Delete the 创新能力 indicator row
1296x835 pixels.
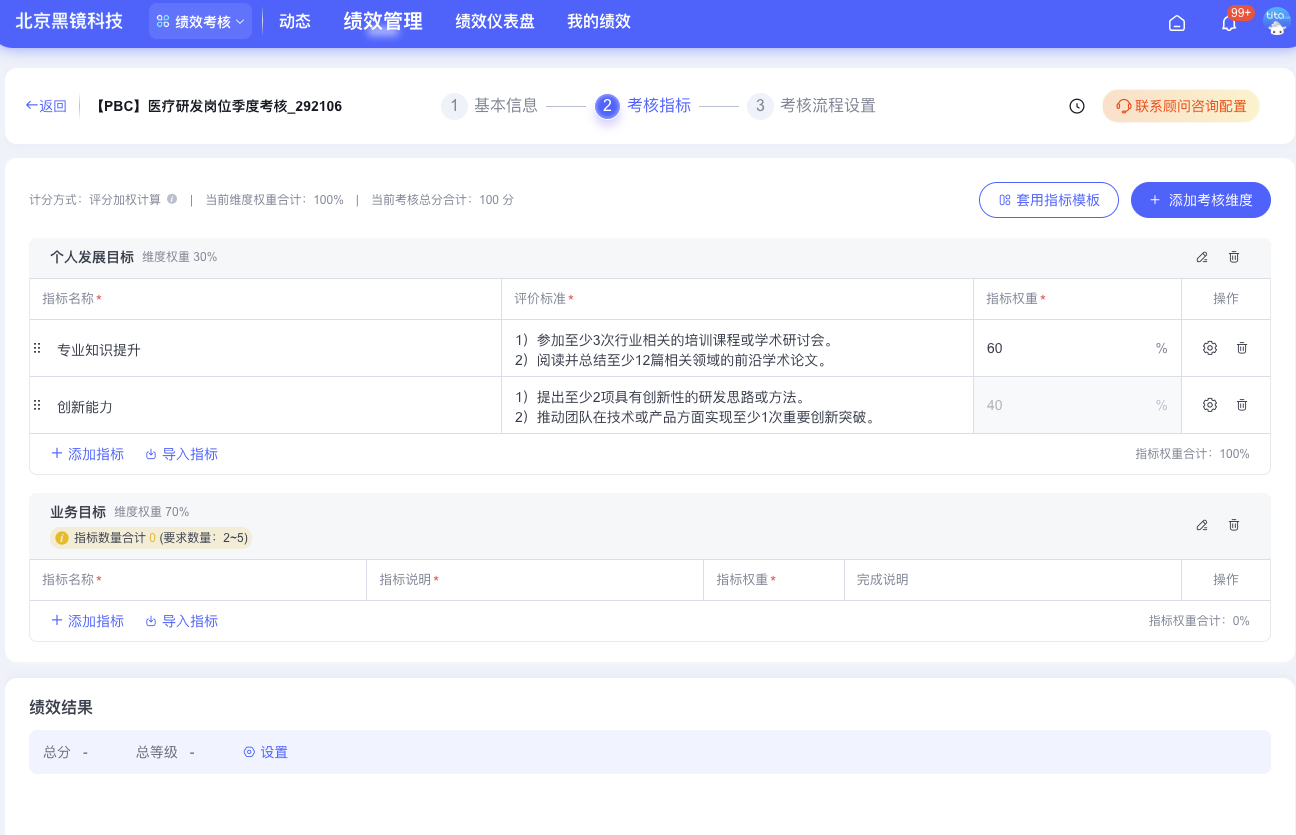pyautogui.click(x=1242, y=405)
